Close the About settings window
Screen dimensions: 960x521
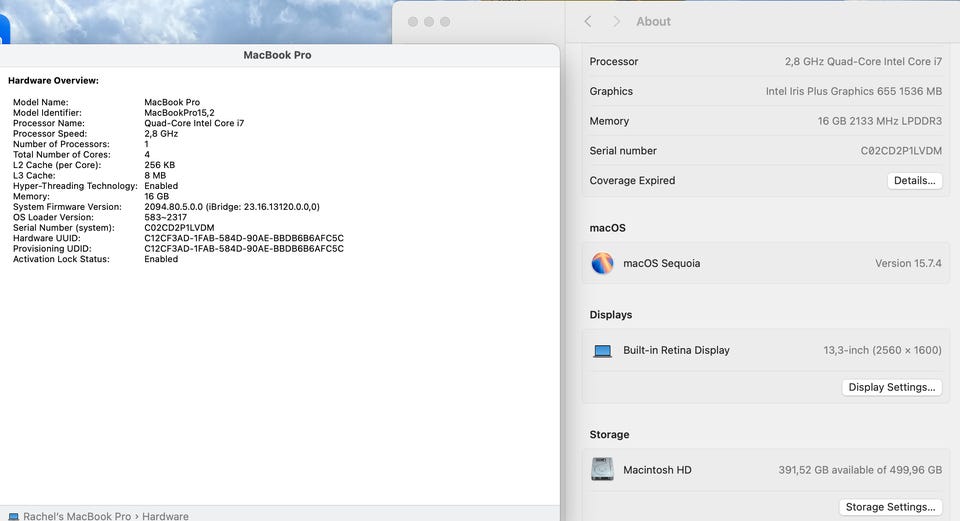pos(413,21)
